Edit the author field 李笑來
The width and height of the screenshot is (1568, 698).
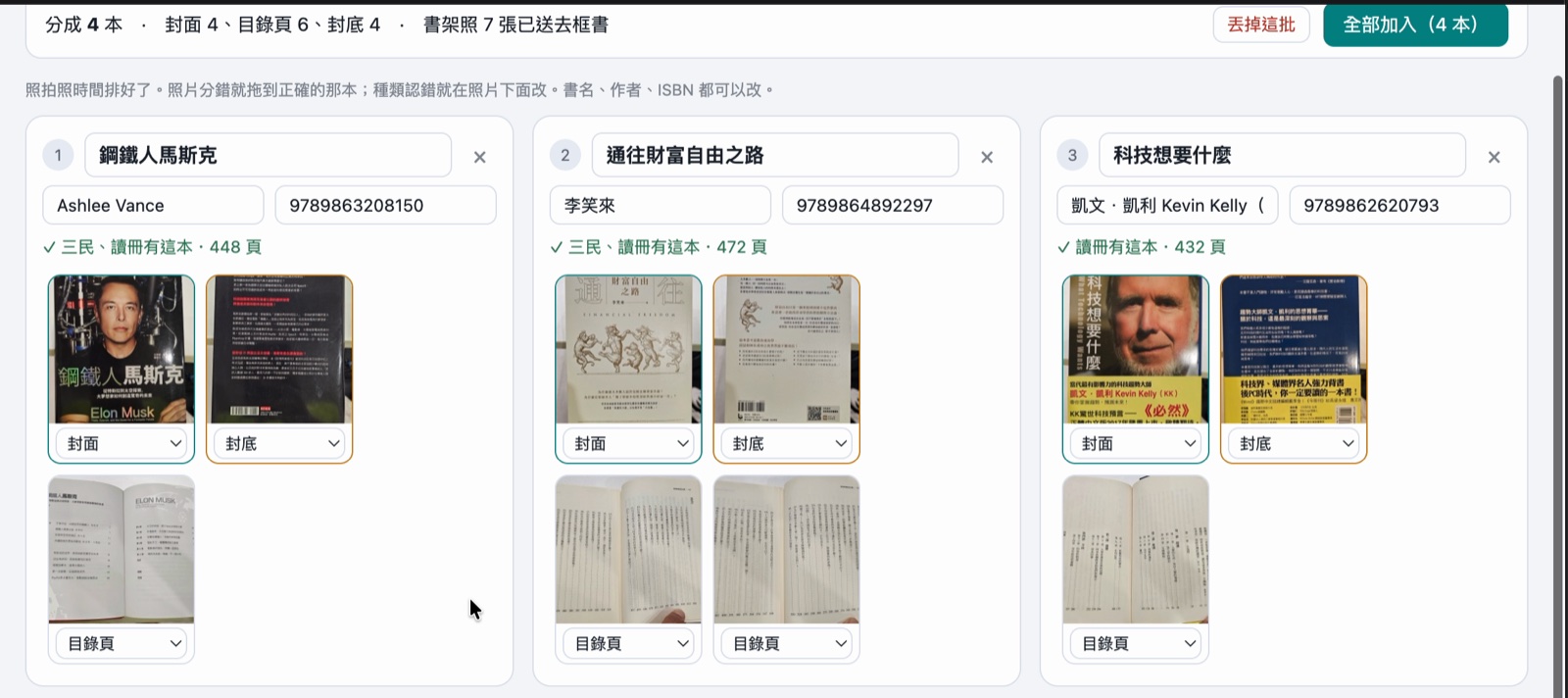click(x=661, y=205)
